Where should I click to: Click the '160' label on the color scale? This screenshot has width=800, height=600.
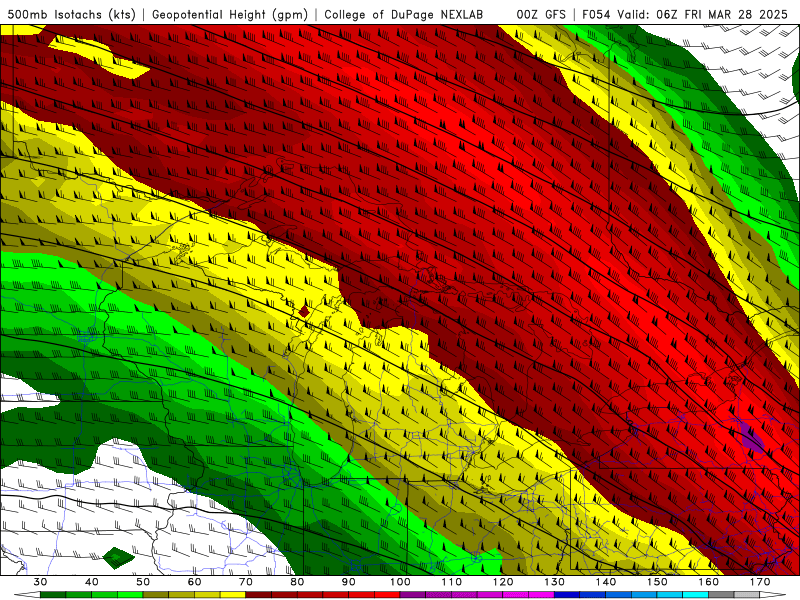(709, 582)
